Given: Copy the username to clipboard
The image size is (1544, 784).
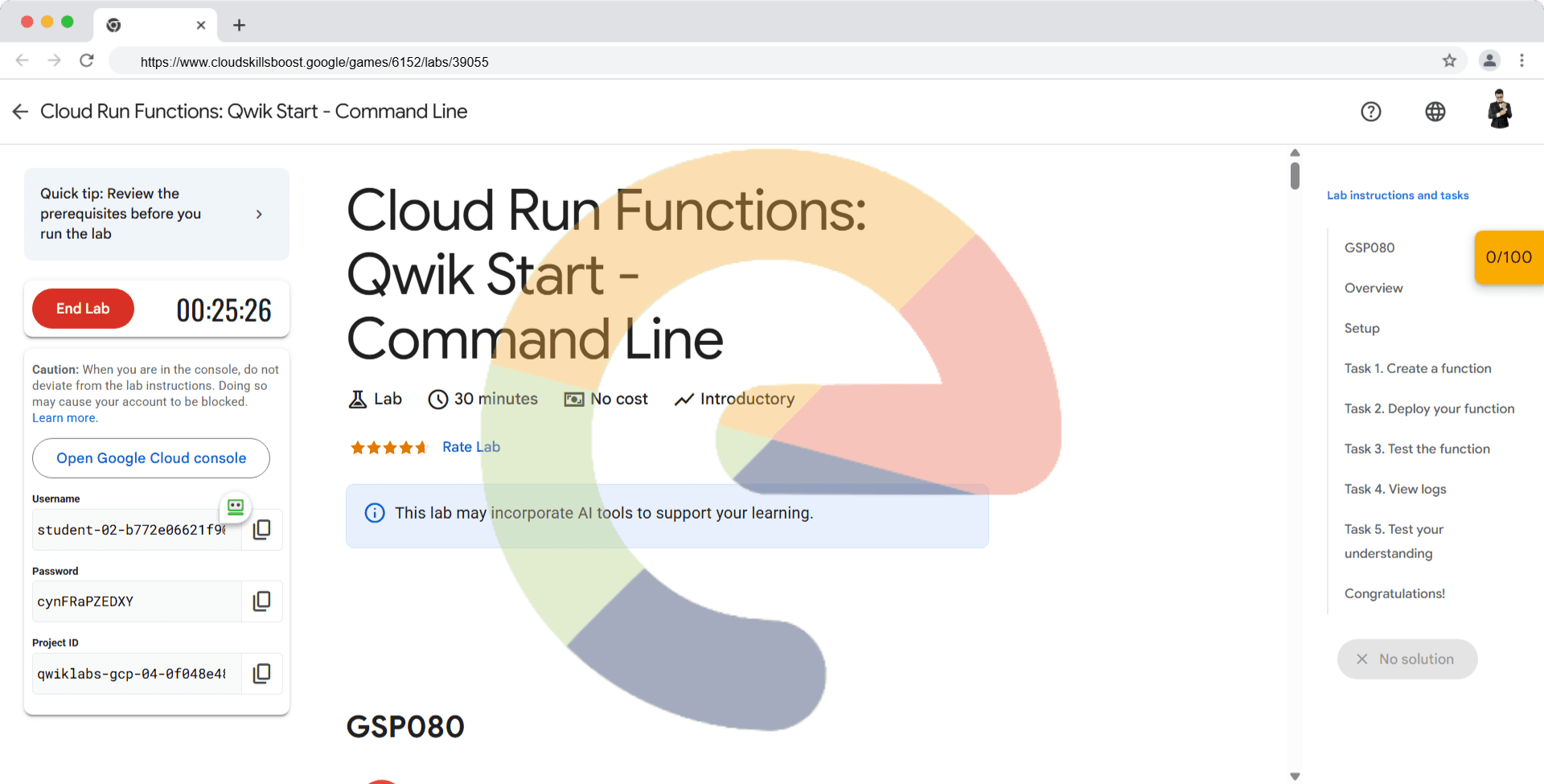Looking at the screenshot, I should (261, 530).
